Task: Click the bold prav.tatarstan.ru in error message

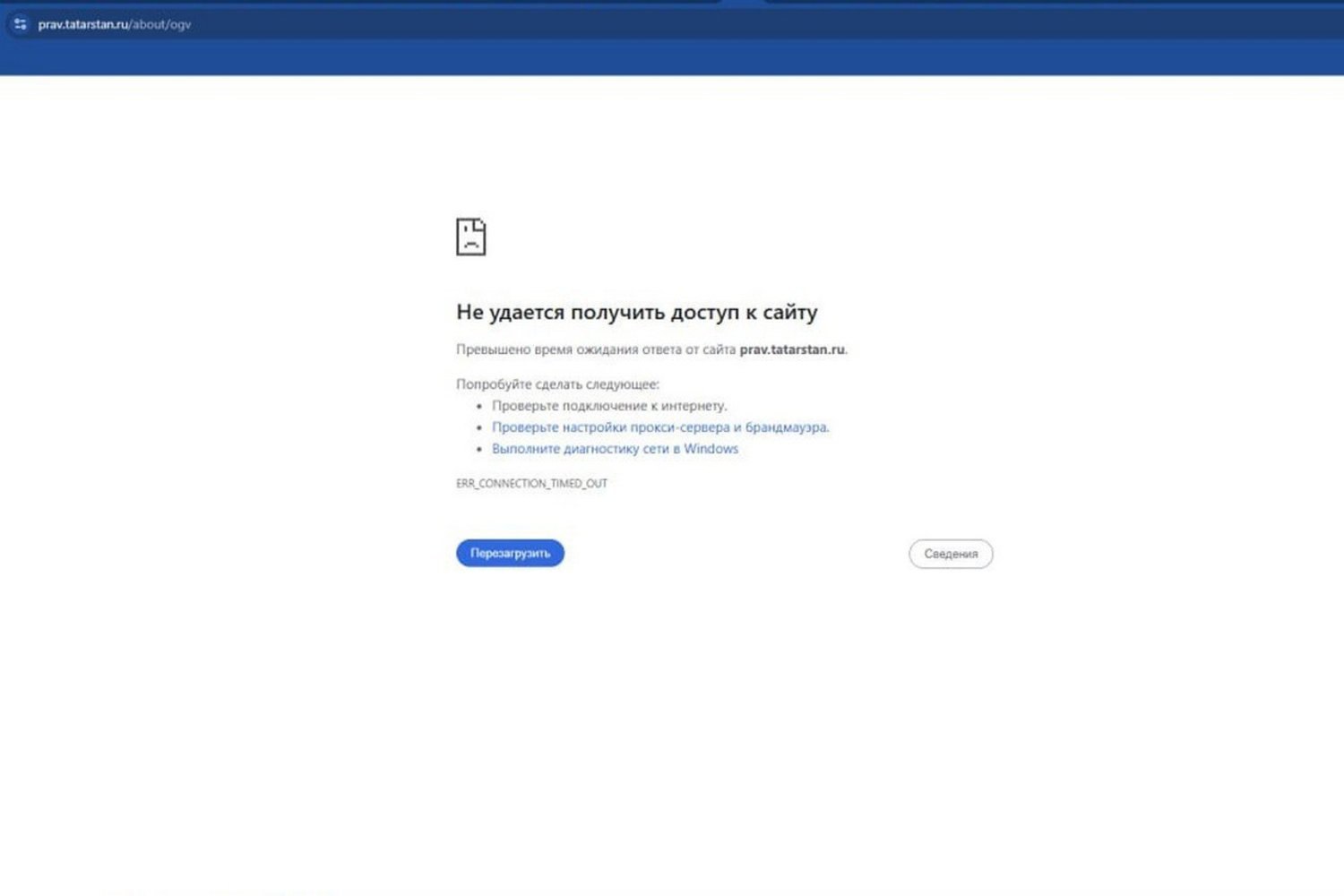Action: click(791, 349)
